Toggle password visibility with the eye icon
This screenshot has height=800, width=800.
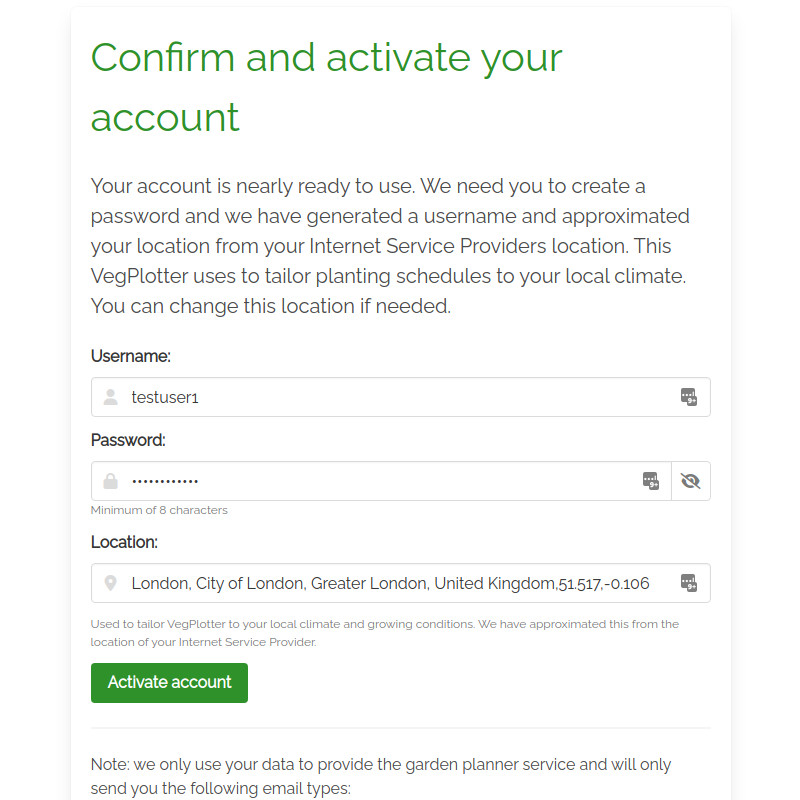(x=690, y=481)
